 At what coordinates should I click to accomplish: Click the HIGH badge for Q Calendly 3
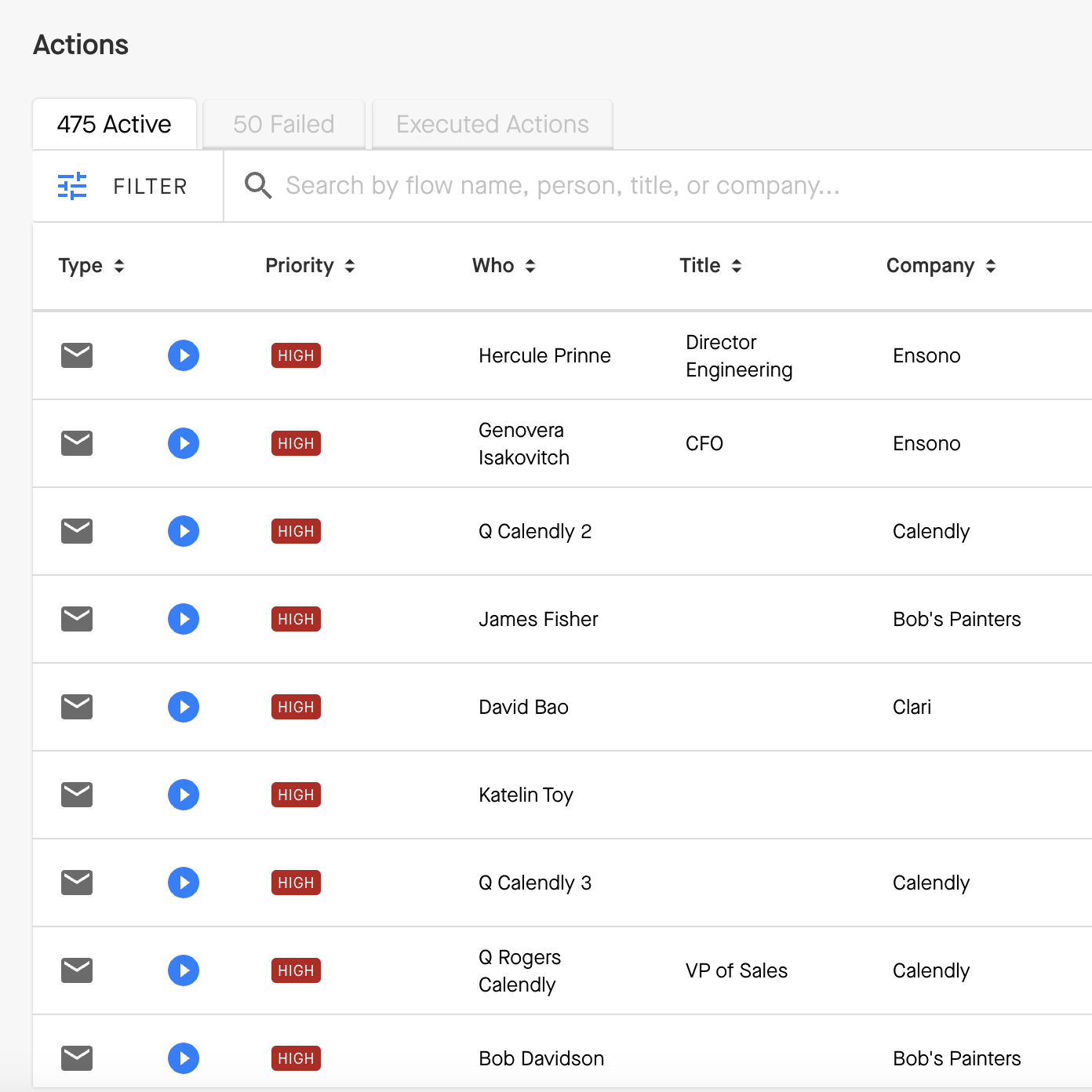(296, 883)
